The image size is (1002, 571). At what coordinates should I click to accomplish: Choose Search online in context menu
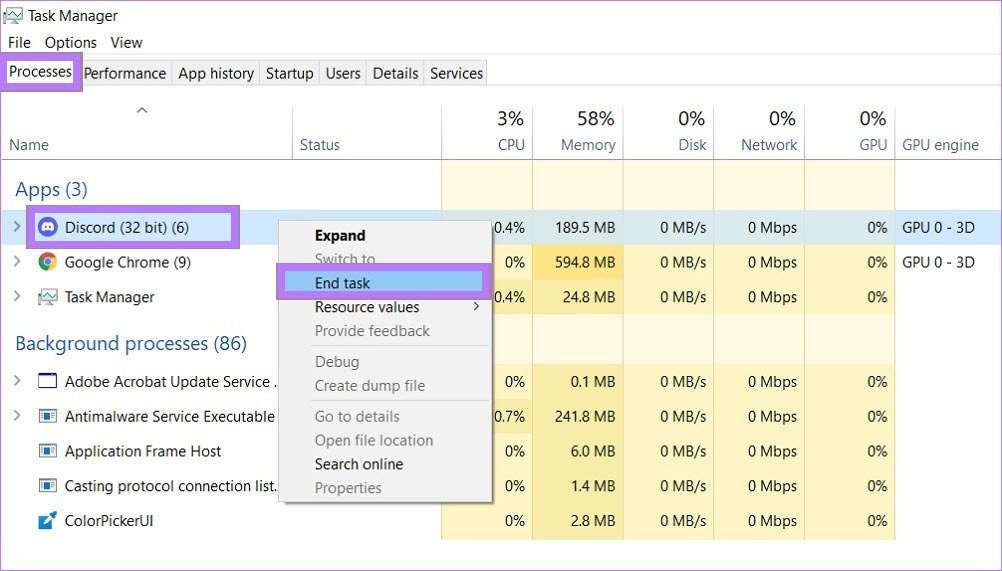(x=385, y=464)
